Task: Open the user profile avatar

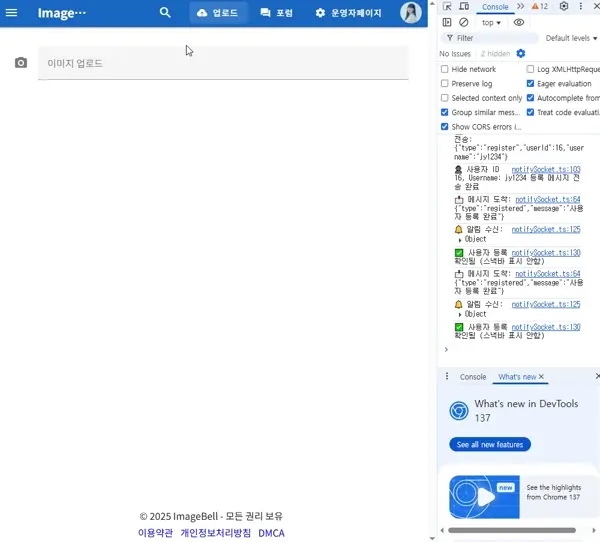Action: (x=411, y=13)
